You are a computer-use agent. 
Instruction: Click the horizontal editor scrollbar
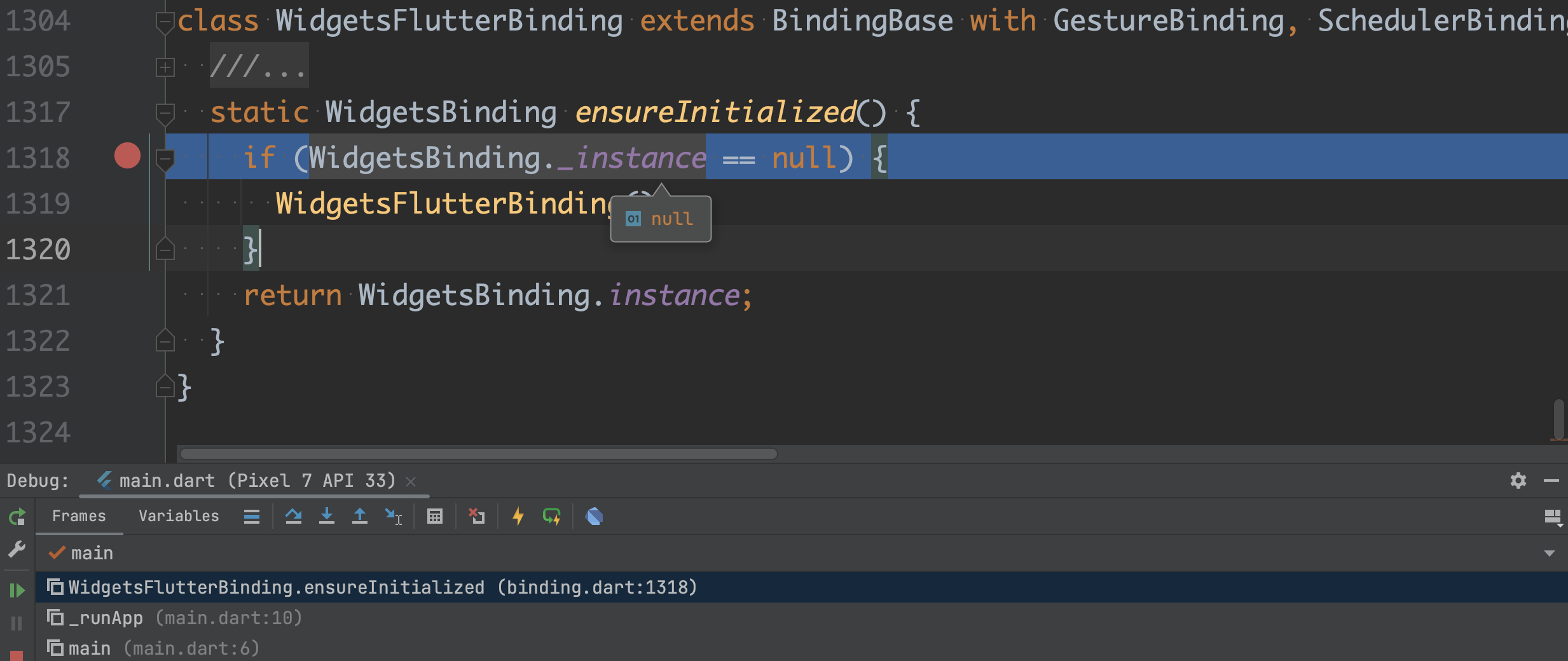(479, 454)
